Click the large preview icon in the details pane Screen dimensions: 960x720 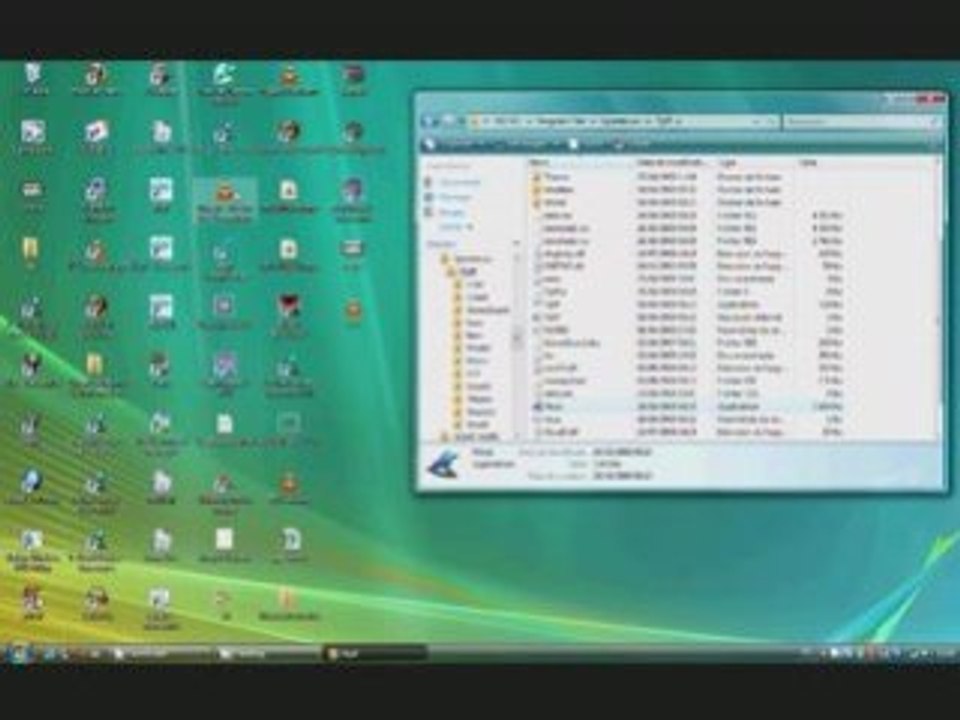[443, 465]
